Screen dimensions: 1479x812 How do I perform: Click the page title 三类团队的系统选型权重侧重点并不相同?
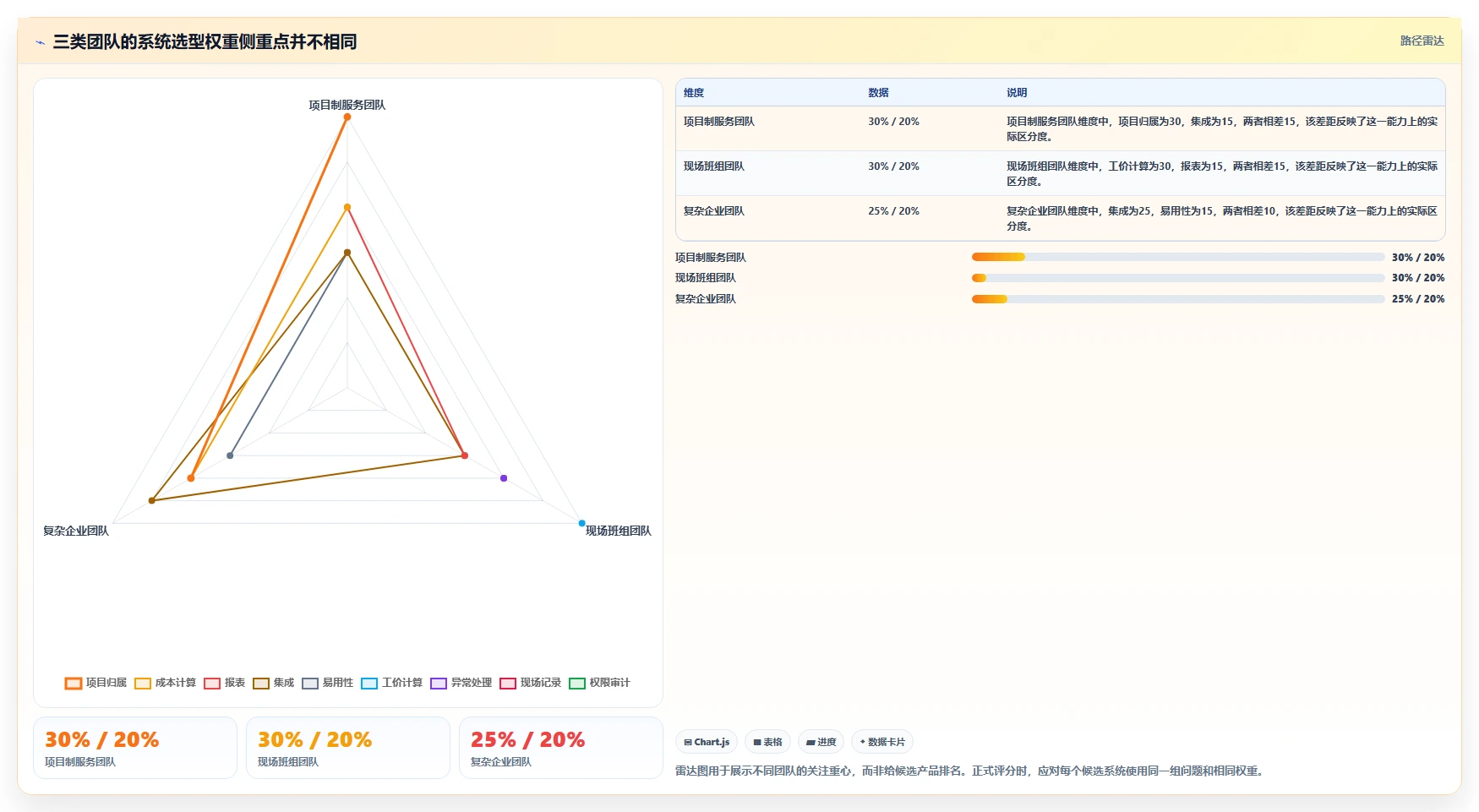tap(205, 41)
